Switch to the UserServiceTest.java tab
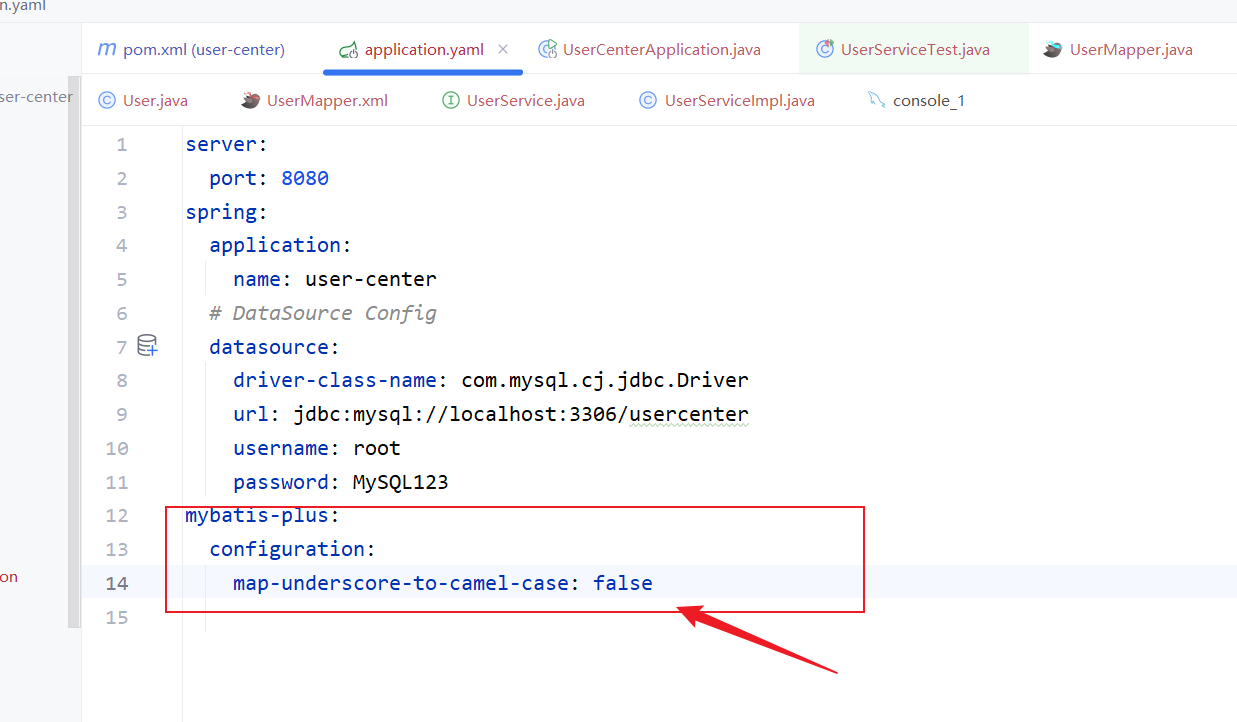This screenshot has width=1237, height=722. coord(915,49)
